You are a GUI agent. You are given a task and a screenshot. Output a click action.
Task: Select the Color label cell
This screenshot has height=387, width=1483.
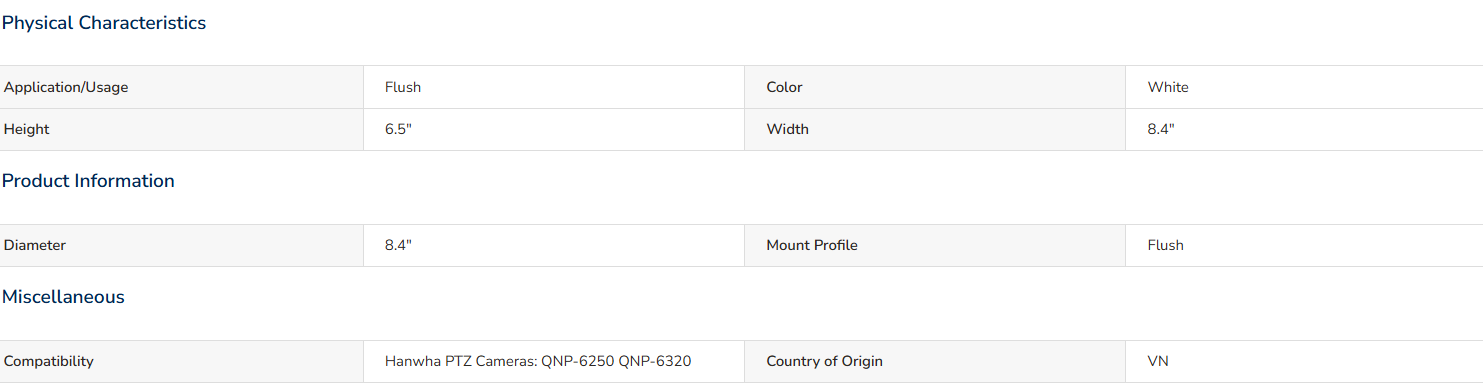[935, 87]
